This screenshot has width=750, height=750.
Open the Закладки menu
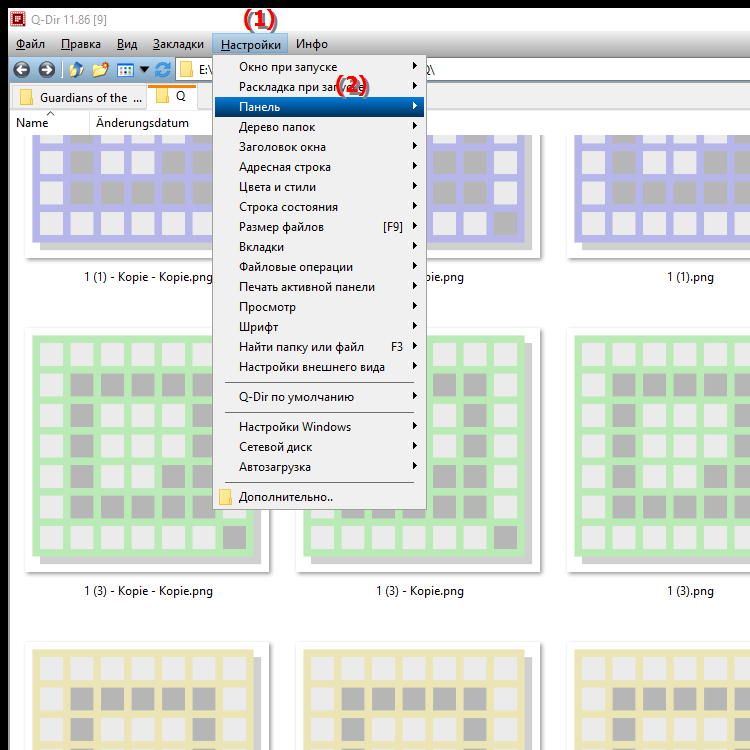[x=178, y=44]
